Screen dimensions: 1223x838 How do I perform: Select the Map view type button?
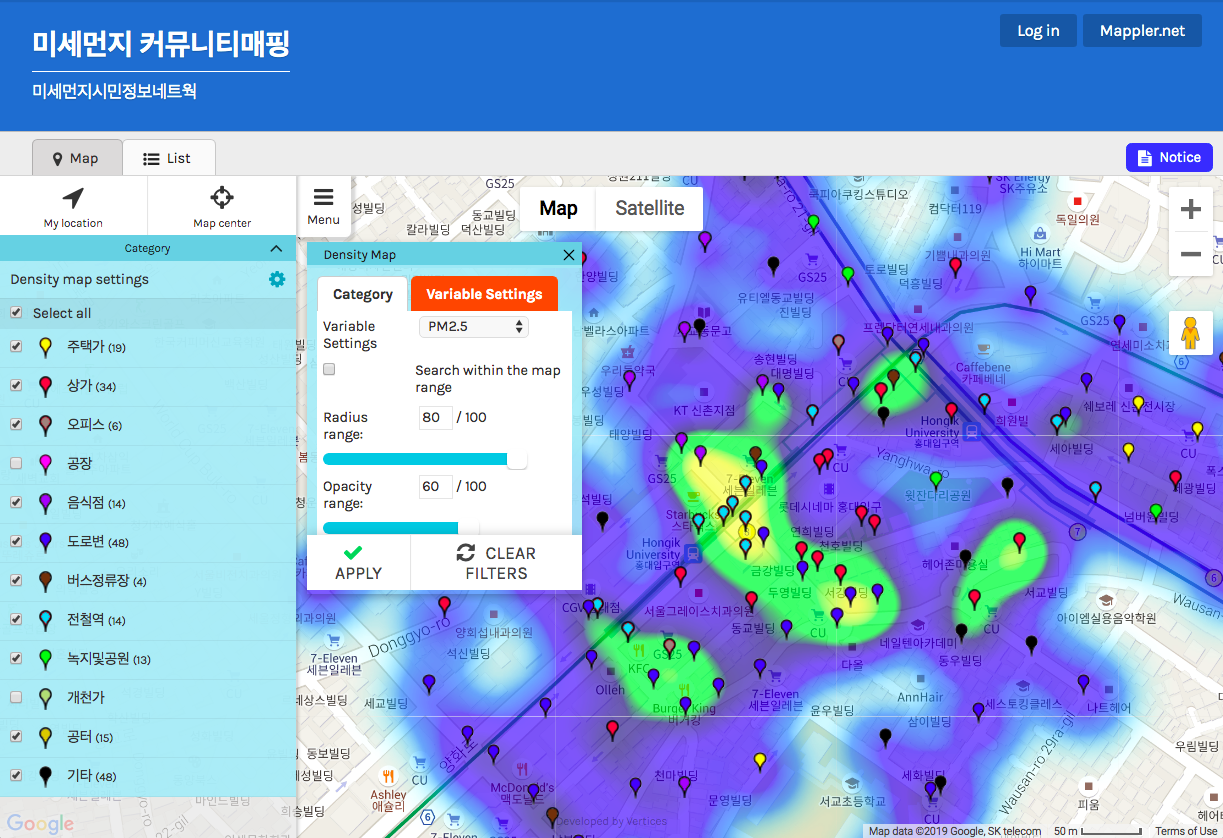[x=558, y=208]
